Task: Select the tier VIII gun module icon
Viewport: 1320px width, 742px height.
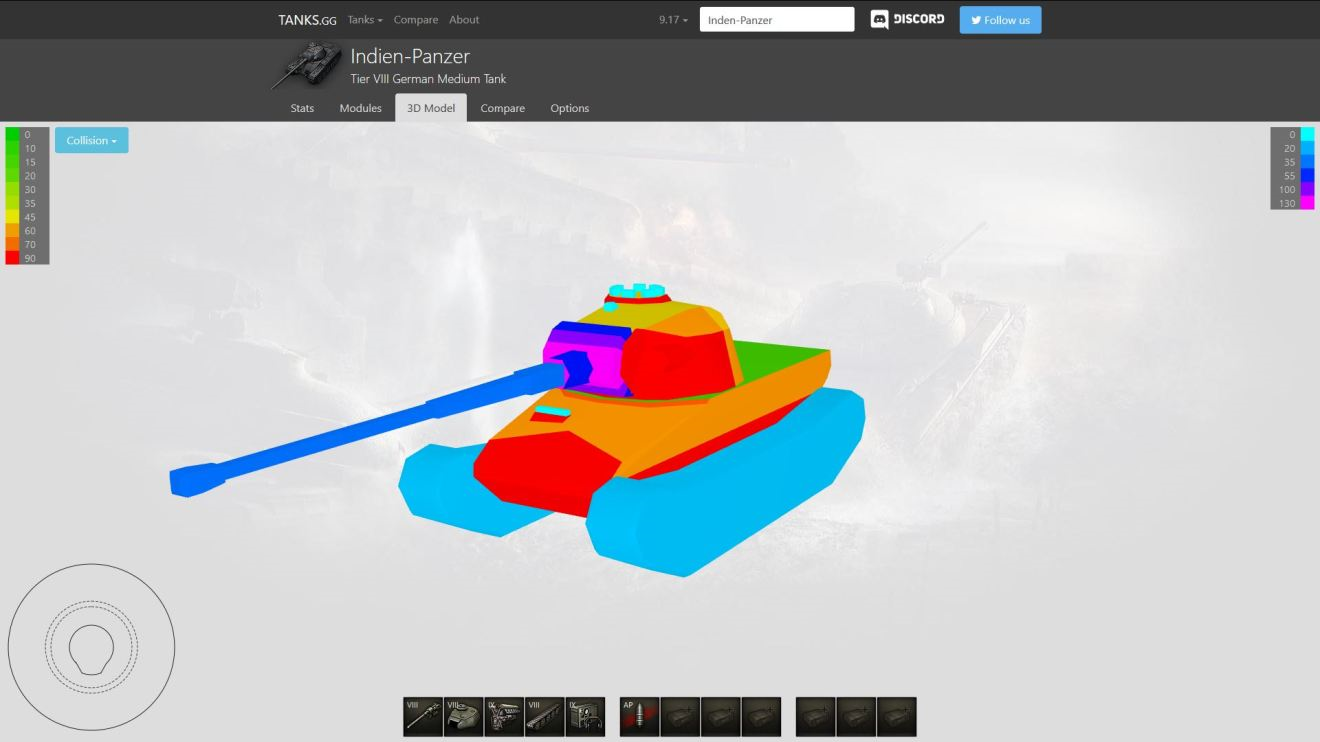Action: (423, 717)
